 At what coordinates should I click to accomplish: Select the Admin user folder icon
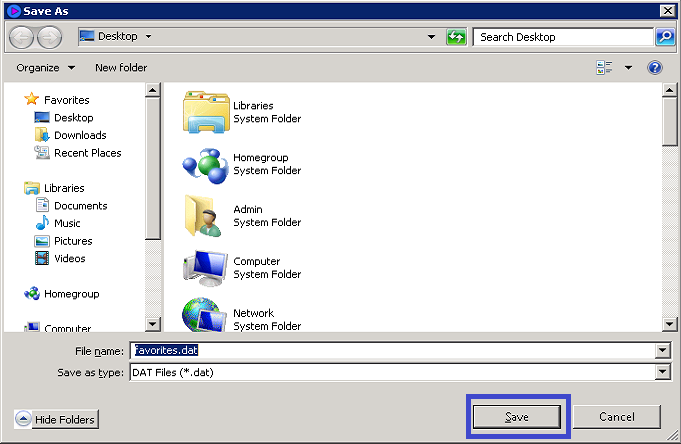[x=206, y=216]
